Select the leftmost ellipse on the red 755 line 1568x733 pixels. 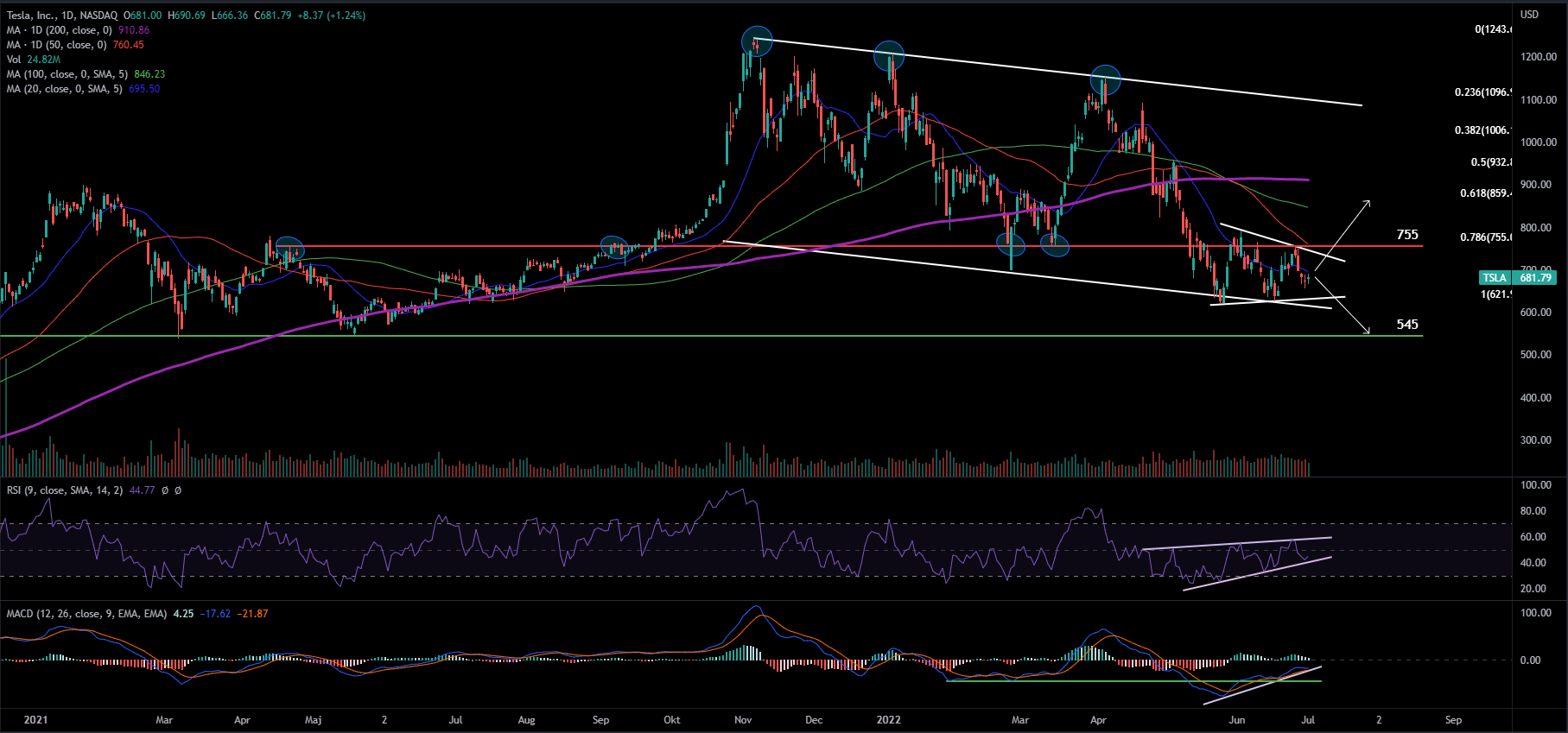[x=289, y=249]
